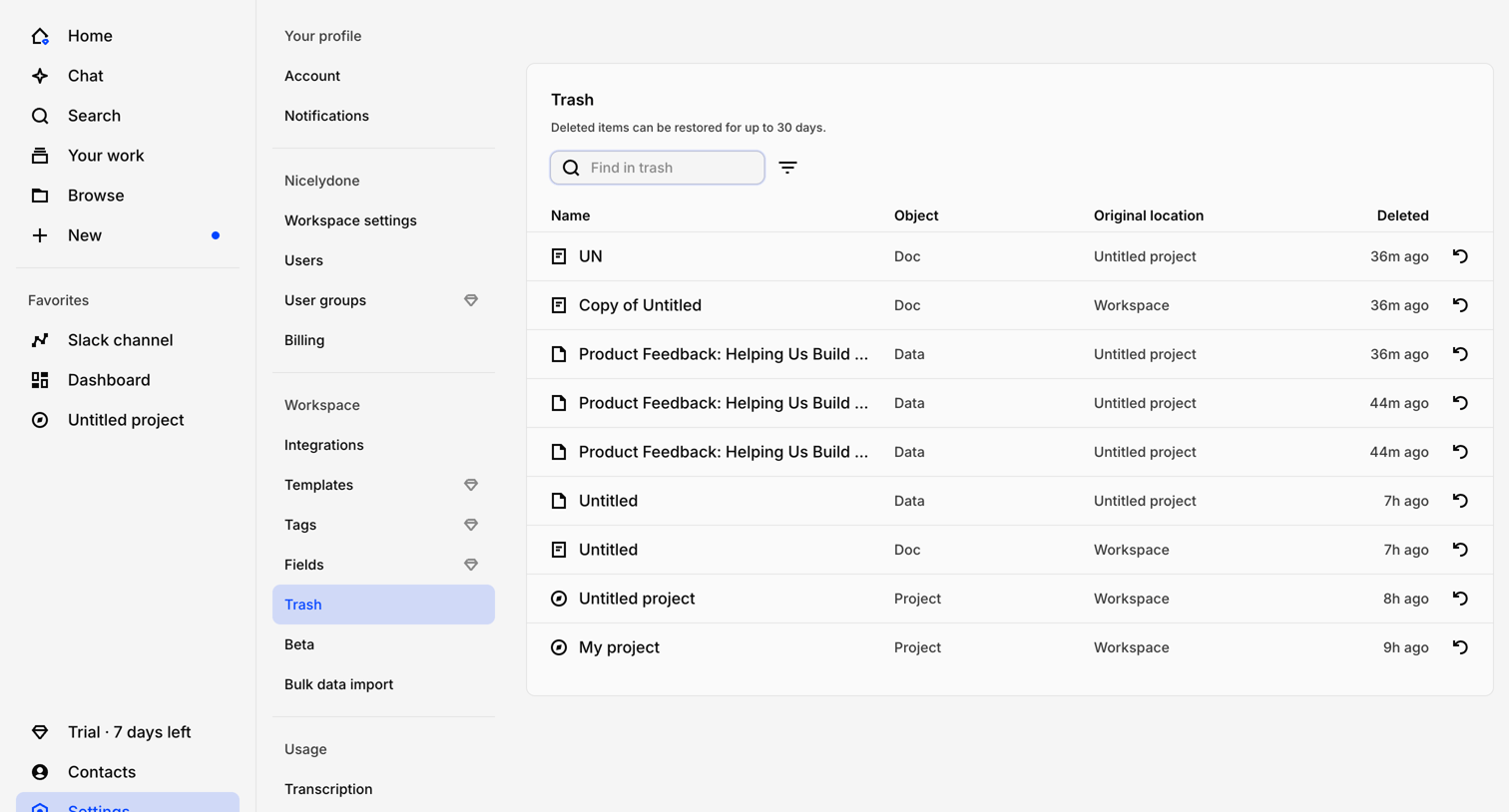
Task: Restore the Untitled Data item
Action: pyautogui.click(x=1460, y=501)
